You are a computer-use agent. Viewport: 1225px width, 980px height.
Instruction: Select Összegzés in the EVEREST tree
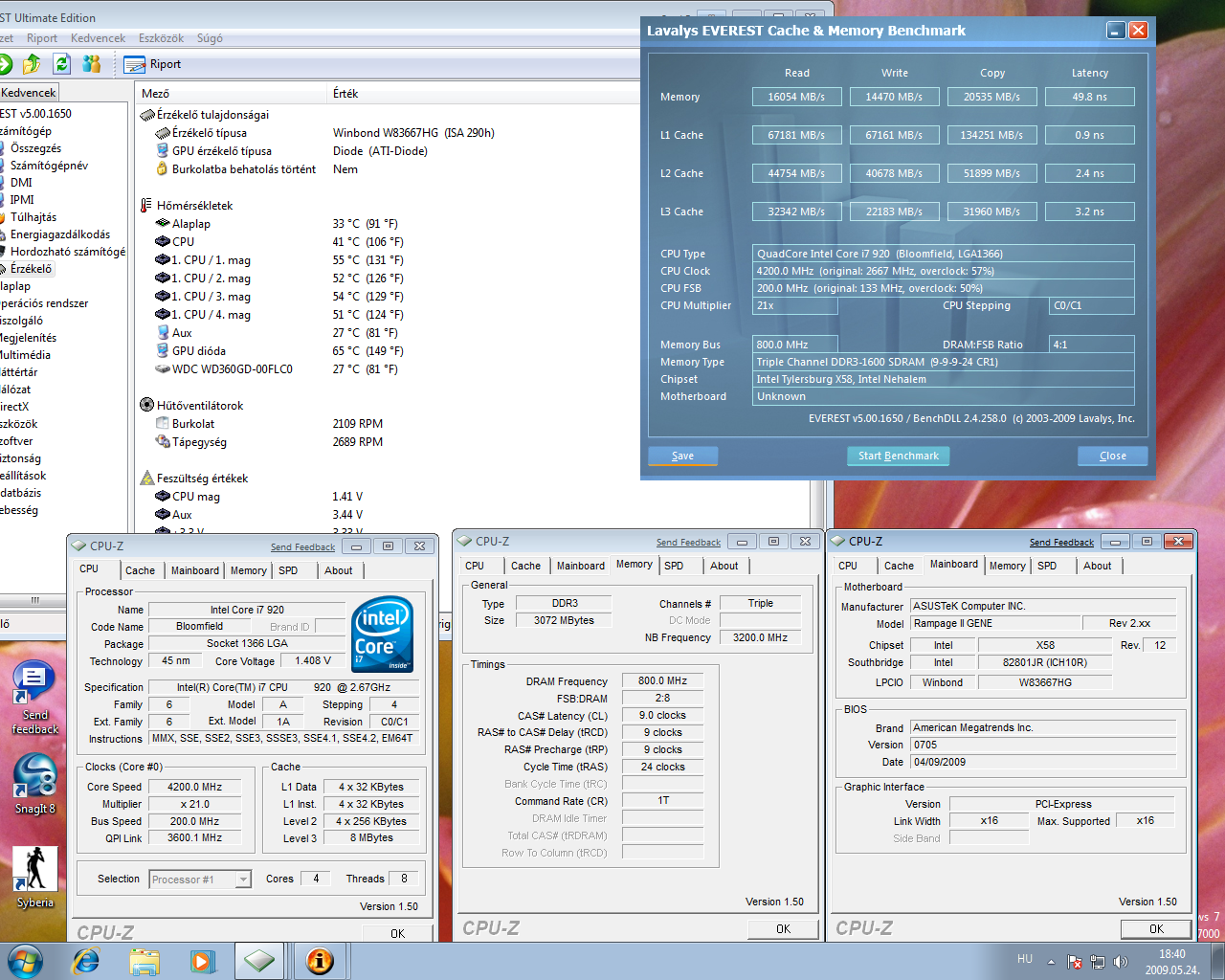coord(35,148)
